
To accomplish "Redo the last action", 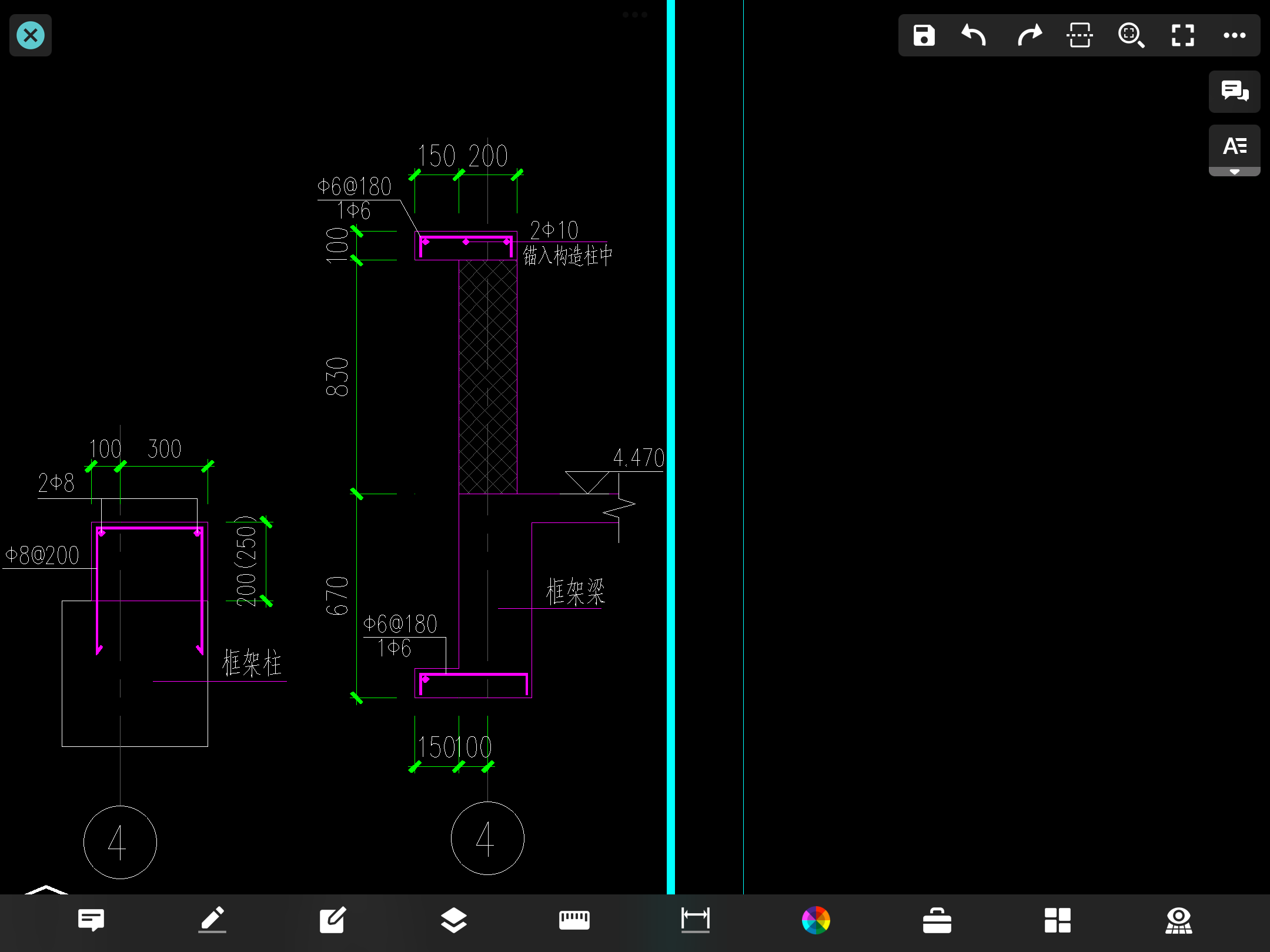I will [x=1029, y=35].
